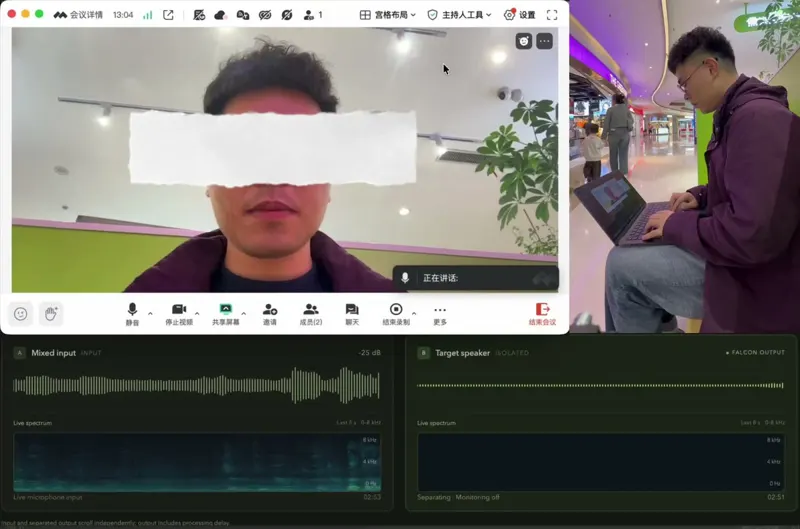The width and height of the screenshot is (800, 529).
Task: Click the B badge of Target speaker panel
Action: pos(423,352)
